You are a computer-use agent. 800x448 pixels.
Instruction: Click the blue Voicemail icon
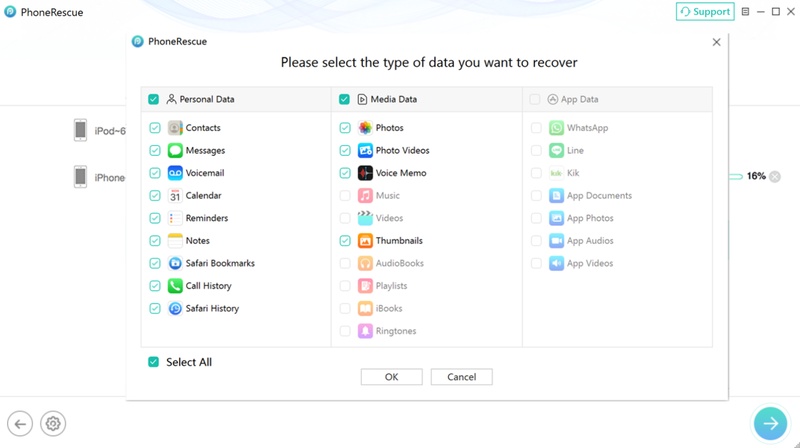175,173
